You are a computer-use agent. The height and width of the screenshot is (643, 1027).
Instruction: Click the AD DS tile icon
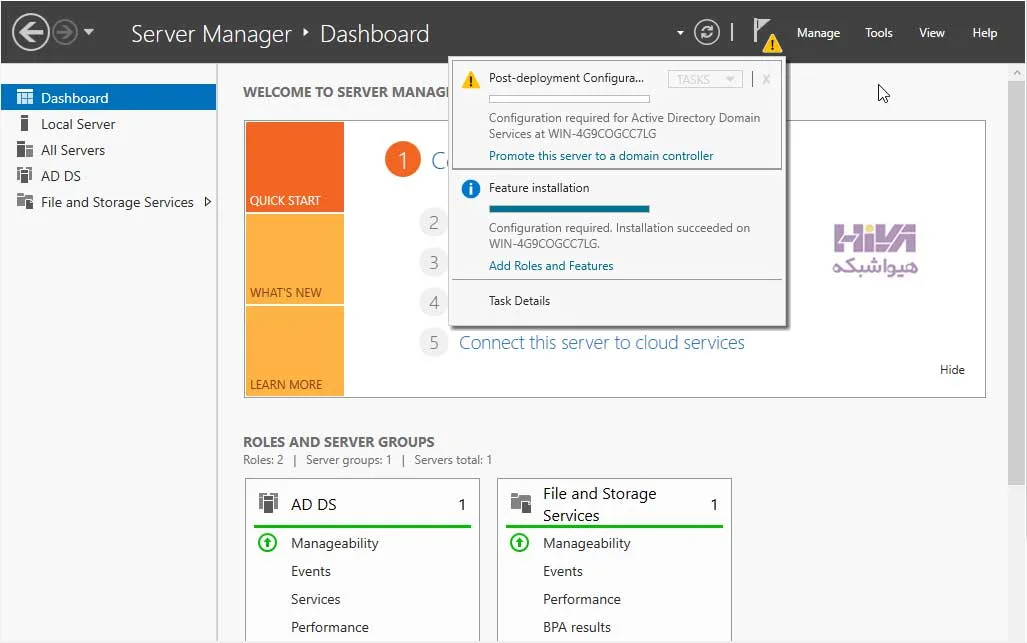click(x=268, y=503)
